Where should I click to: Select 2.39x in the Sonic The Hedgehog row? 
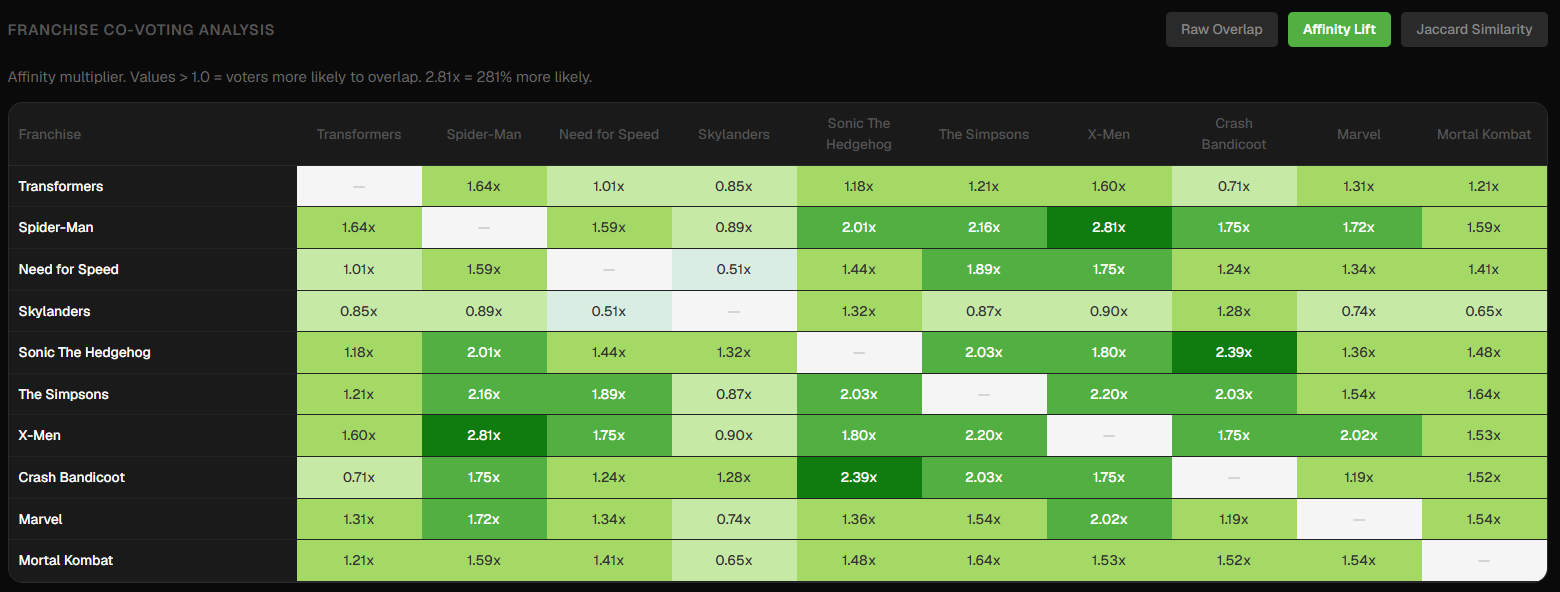pos(1234,353)
